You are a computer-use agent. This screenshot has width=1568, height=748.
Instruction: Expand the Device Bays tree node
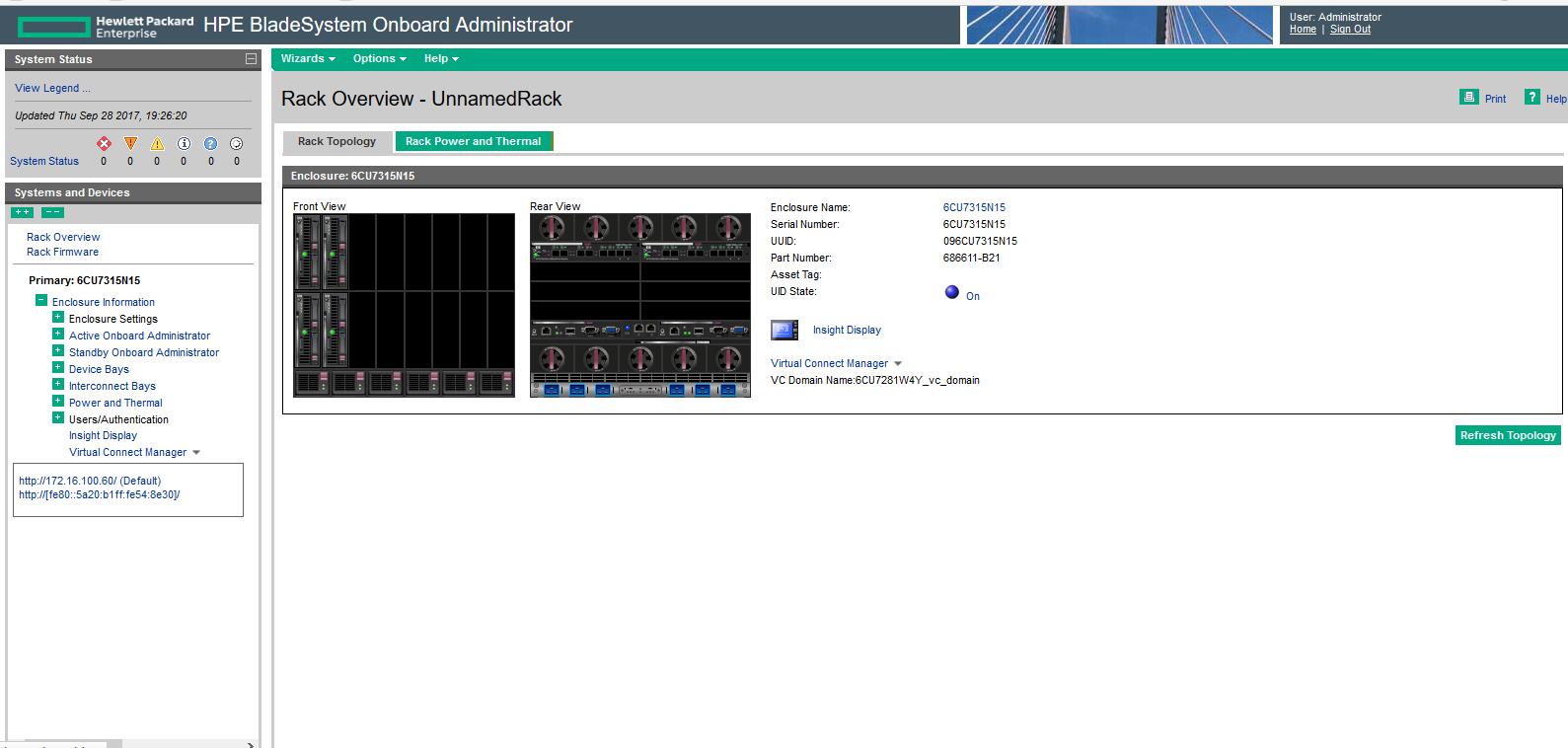(58, 368)
